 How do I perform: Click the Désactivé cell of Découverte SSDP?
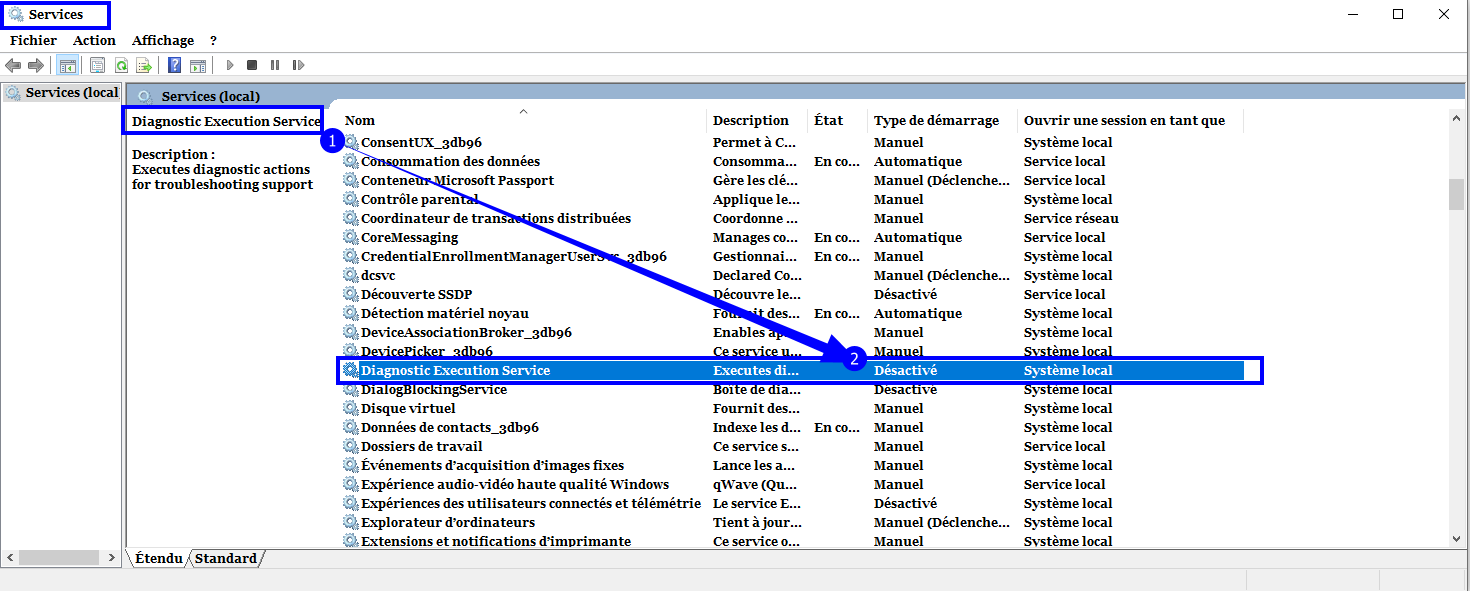[905, 294]
